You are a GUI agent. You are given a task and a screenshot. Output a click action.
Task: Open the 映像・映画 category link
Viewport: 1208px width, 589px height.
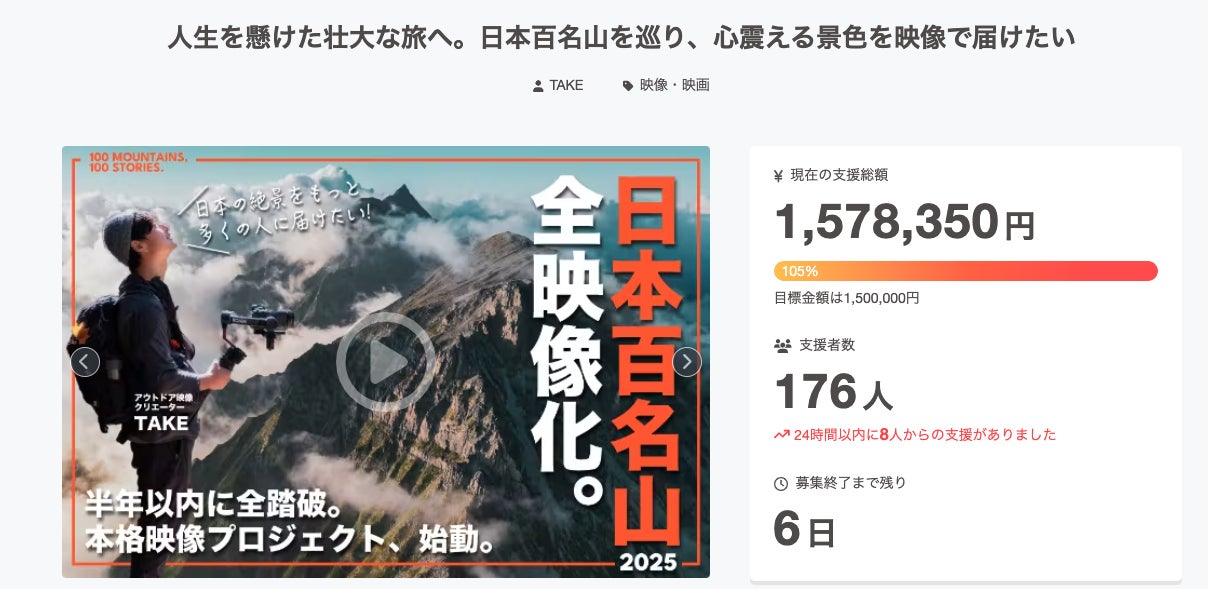point(675,86)
